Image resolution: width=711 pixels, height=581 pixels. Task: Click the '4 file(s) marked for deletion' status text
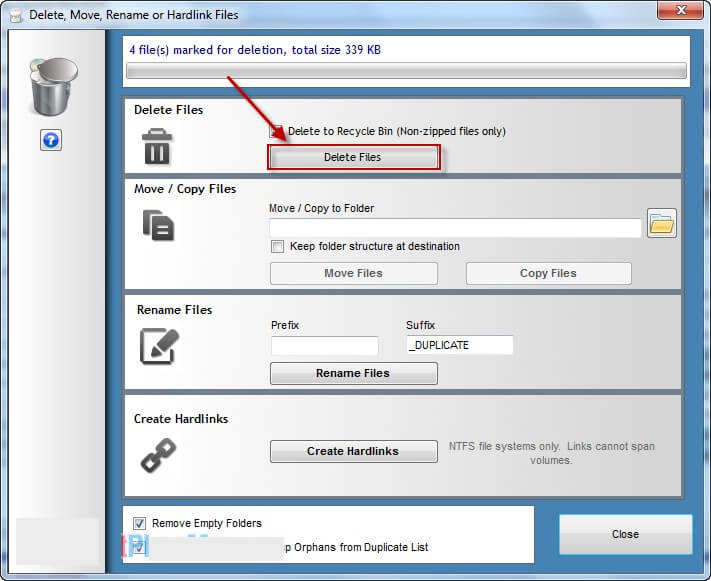[x=255, y=50]
